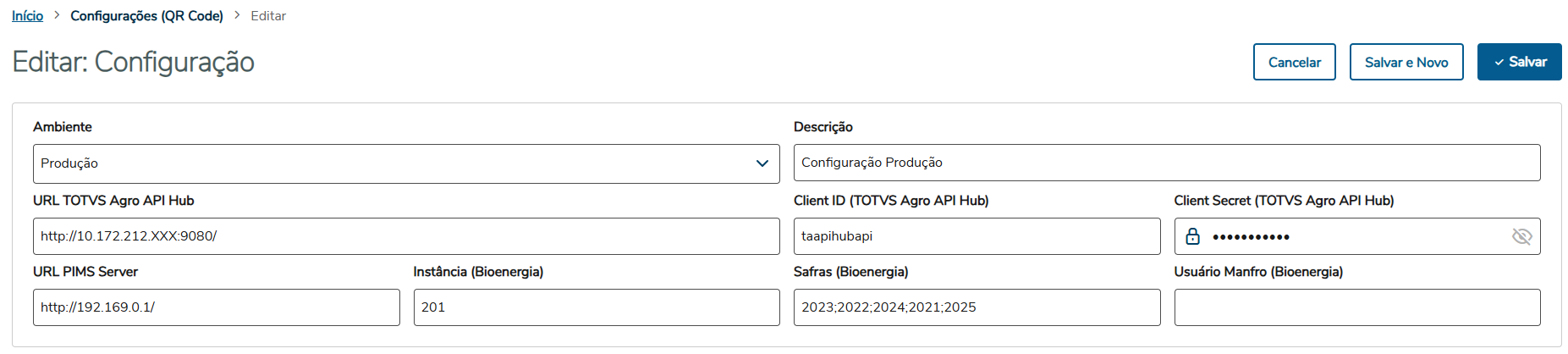Click Salvar e Novo
Viewport: 1568px width, 354px height.
[x=1406, y=62]
